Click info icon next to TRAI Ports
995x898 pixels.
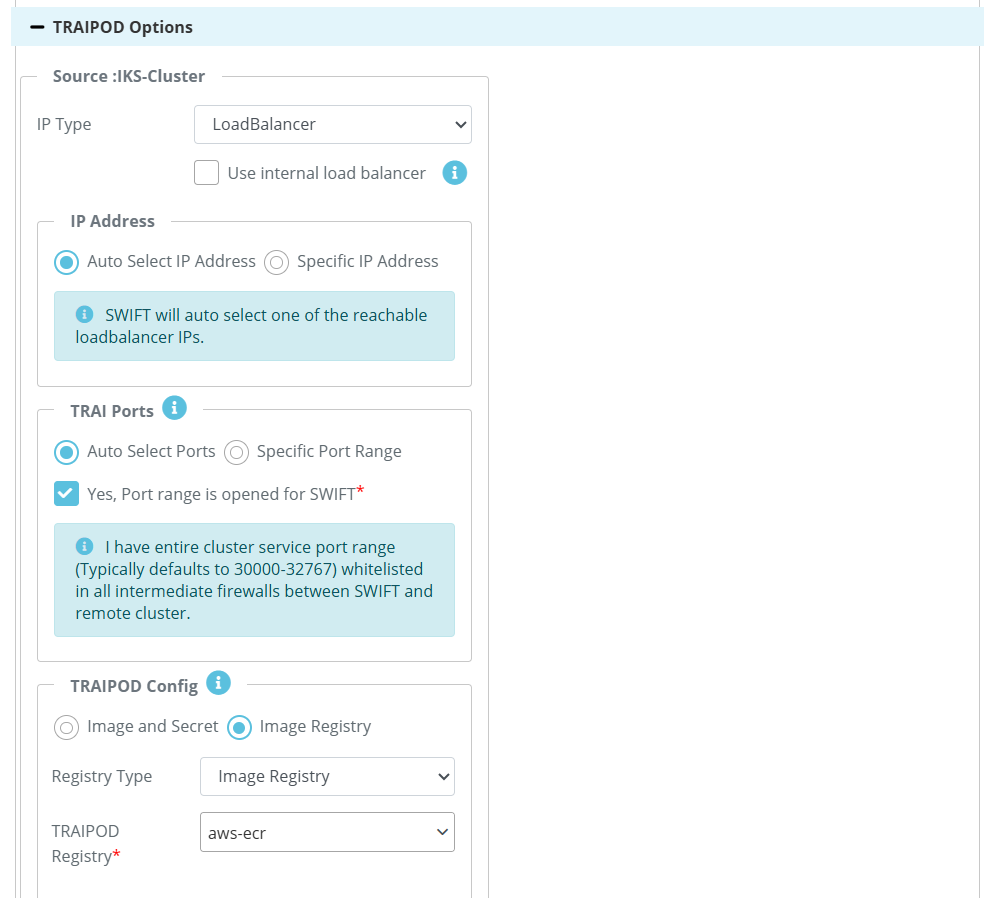tap(175, 408)
